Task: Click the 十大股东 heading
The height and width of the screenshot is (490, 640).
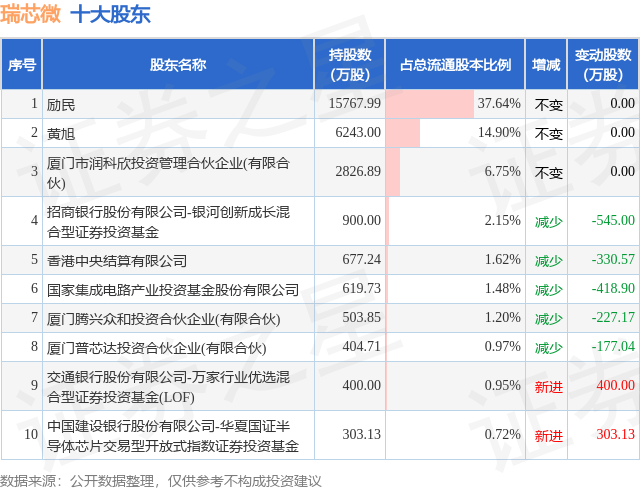Action: point(111,14)
